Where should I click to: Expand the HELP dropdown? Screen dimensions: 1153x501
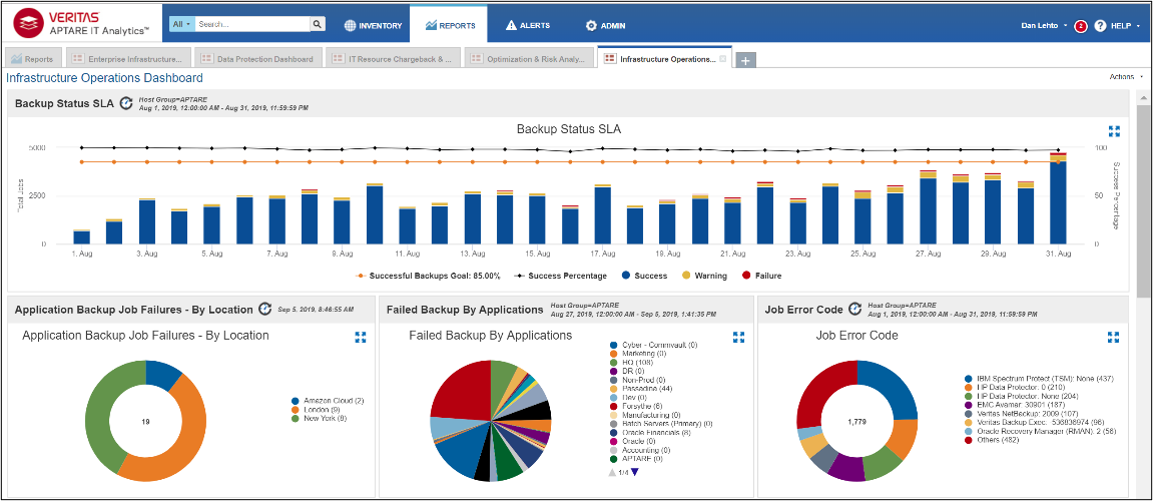(x=1125, y=26)
